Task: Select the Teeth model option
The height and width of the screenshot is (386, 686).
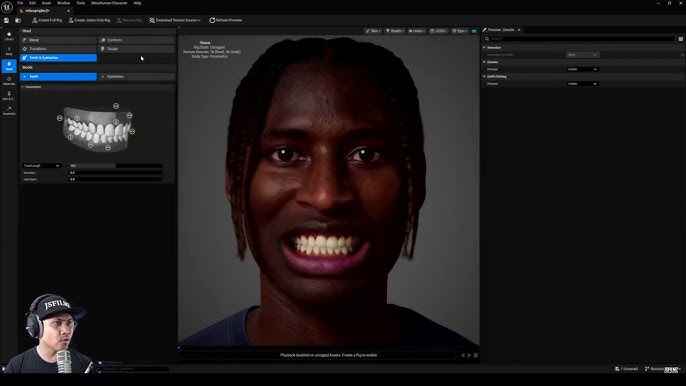Action: (59, 77)
